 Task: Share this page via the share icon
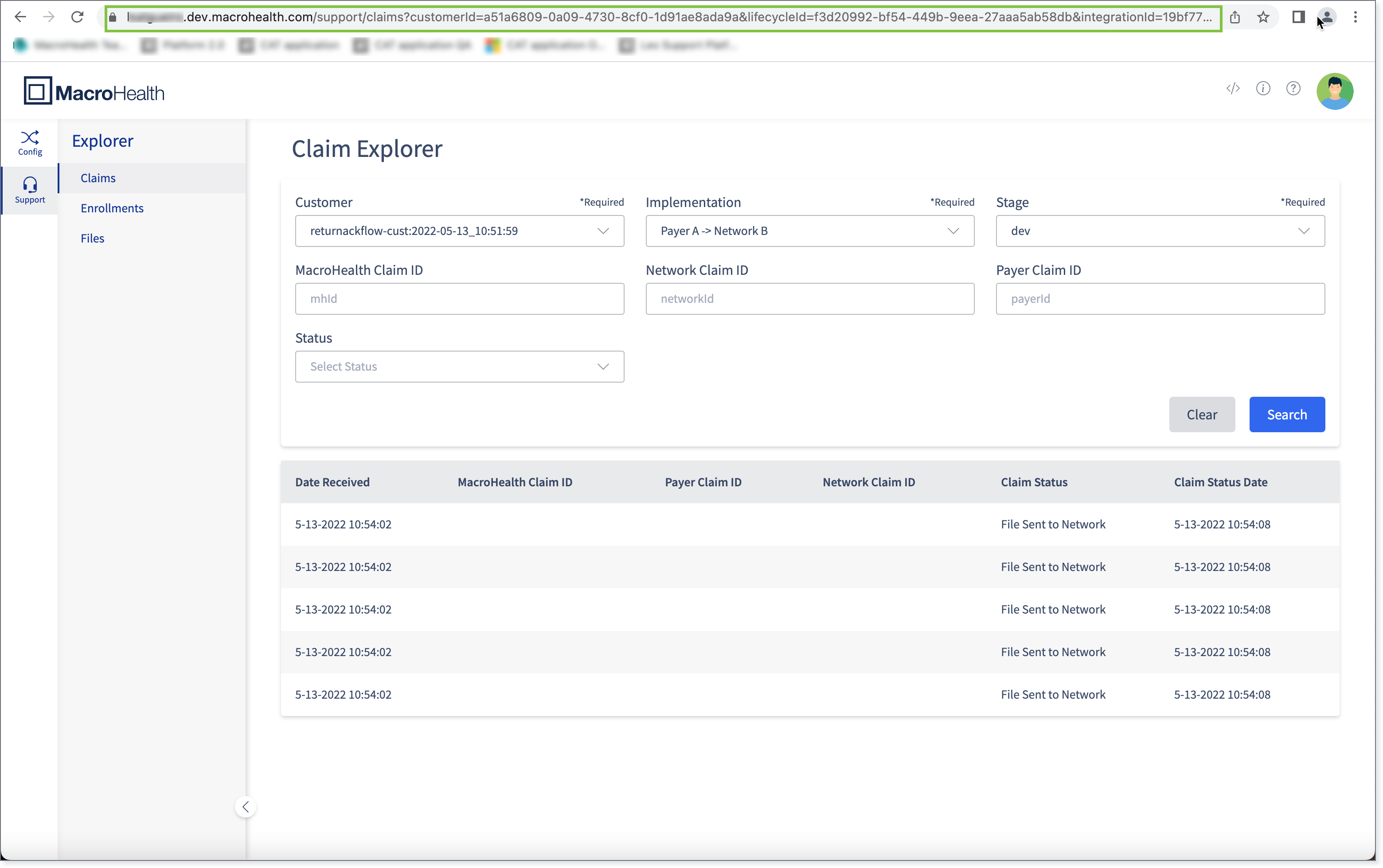[1235, 17]
